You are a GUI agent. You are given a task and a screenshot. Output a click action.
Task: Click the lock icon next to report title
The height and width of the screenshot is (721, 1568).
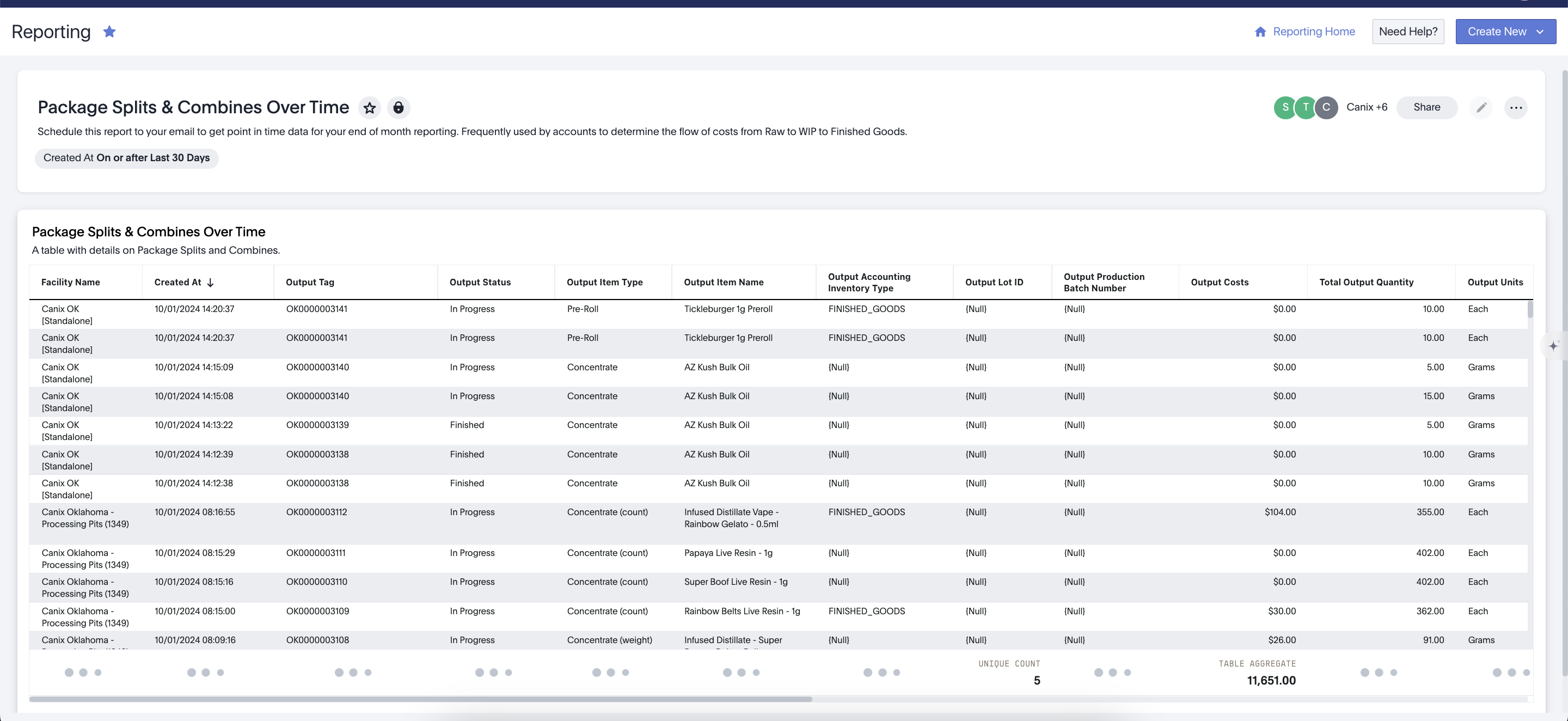(398, 108)
